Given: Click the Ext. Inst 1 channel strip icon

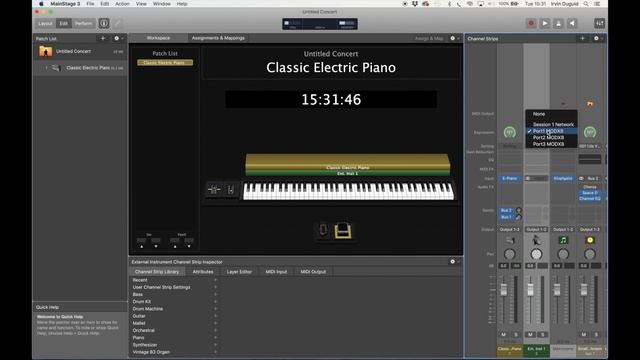Looking at the screenshot, I should 536,240.
